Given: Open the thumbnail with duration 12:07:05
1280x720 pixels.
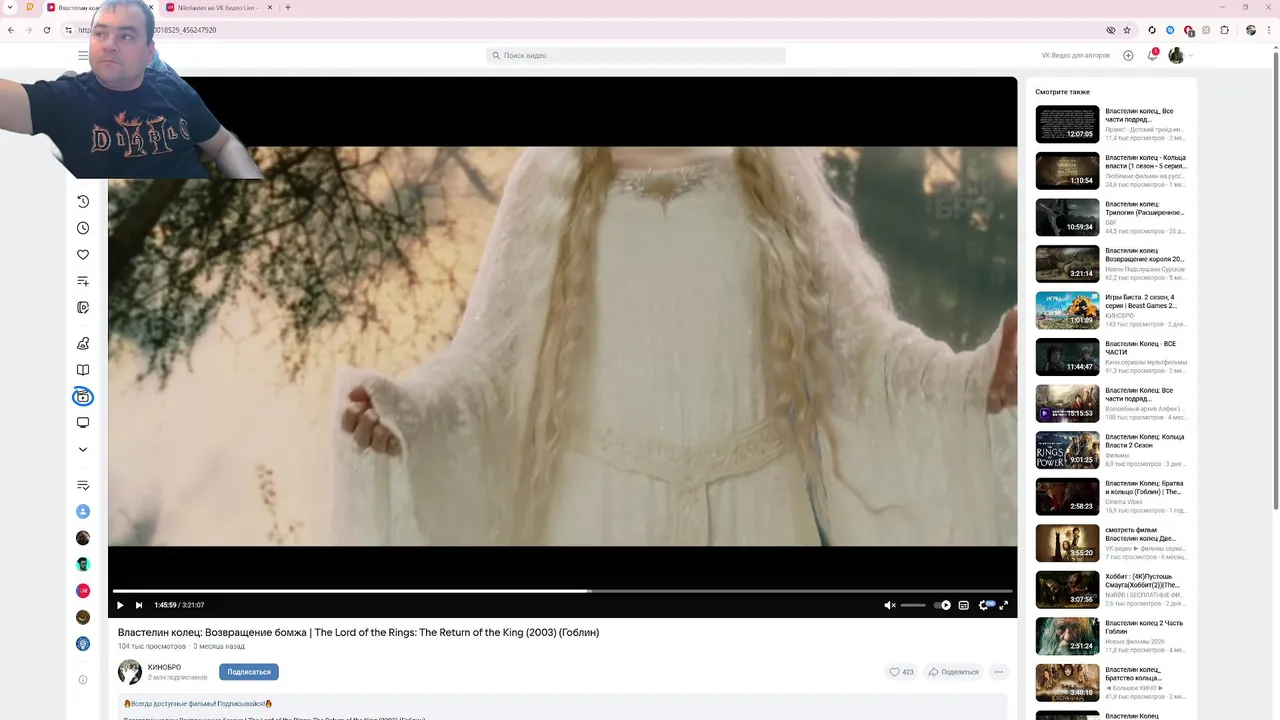Looking at the screenshot, I should tap(1067, 124).
